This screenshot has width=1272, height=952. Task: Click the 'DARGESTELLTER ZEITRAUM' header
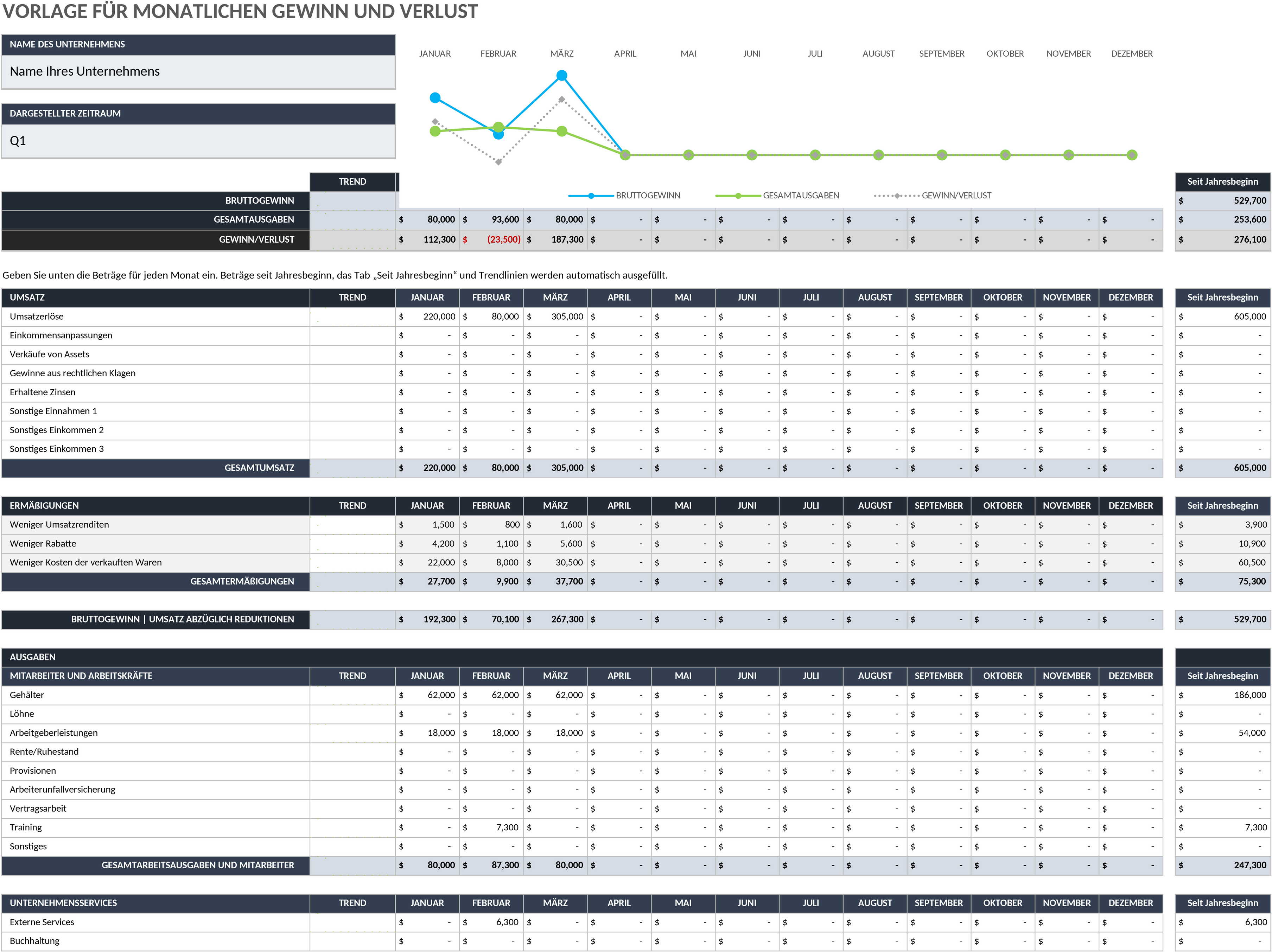coord(198,114)
